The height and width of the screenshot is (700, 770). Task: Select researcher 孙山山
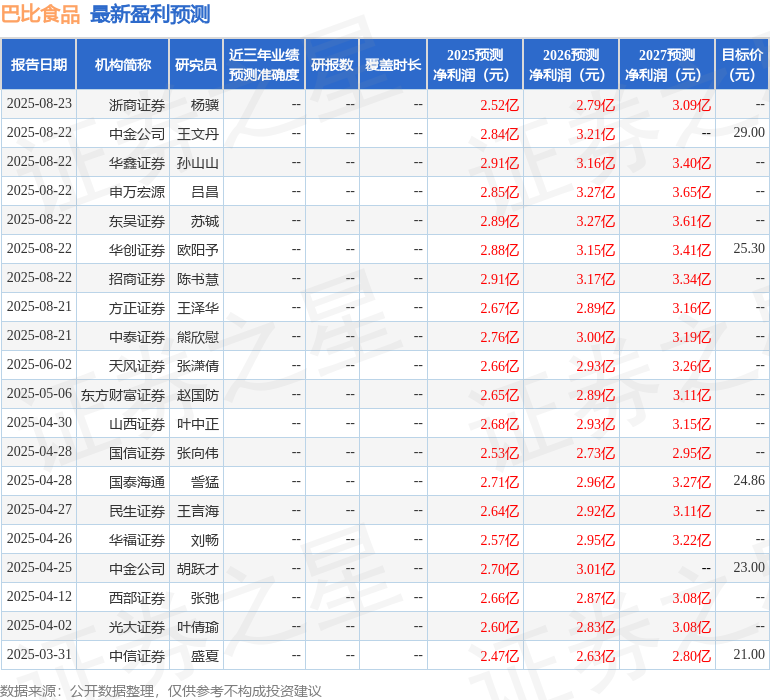click(198, 163)
